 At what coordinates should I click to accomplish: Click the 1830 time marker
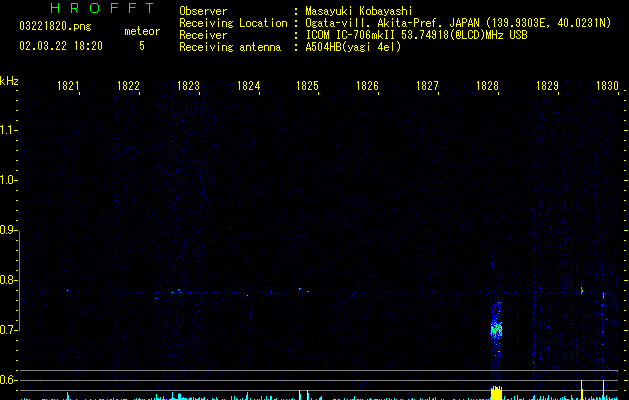click(x=607, y=86)
